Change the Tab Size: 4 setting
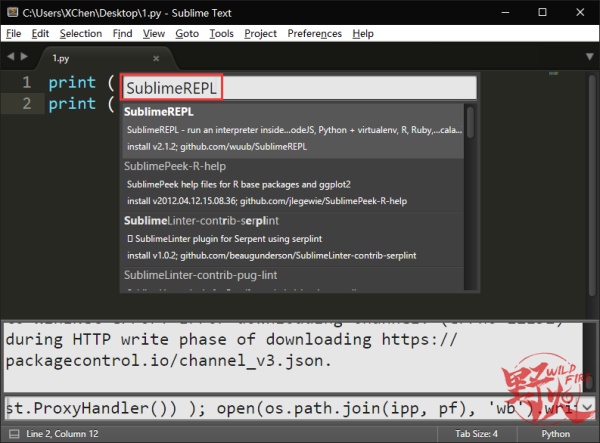 pyautogui.click(x=476, y=434)
